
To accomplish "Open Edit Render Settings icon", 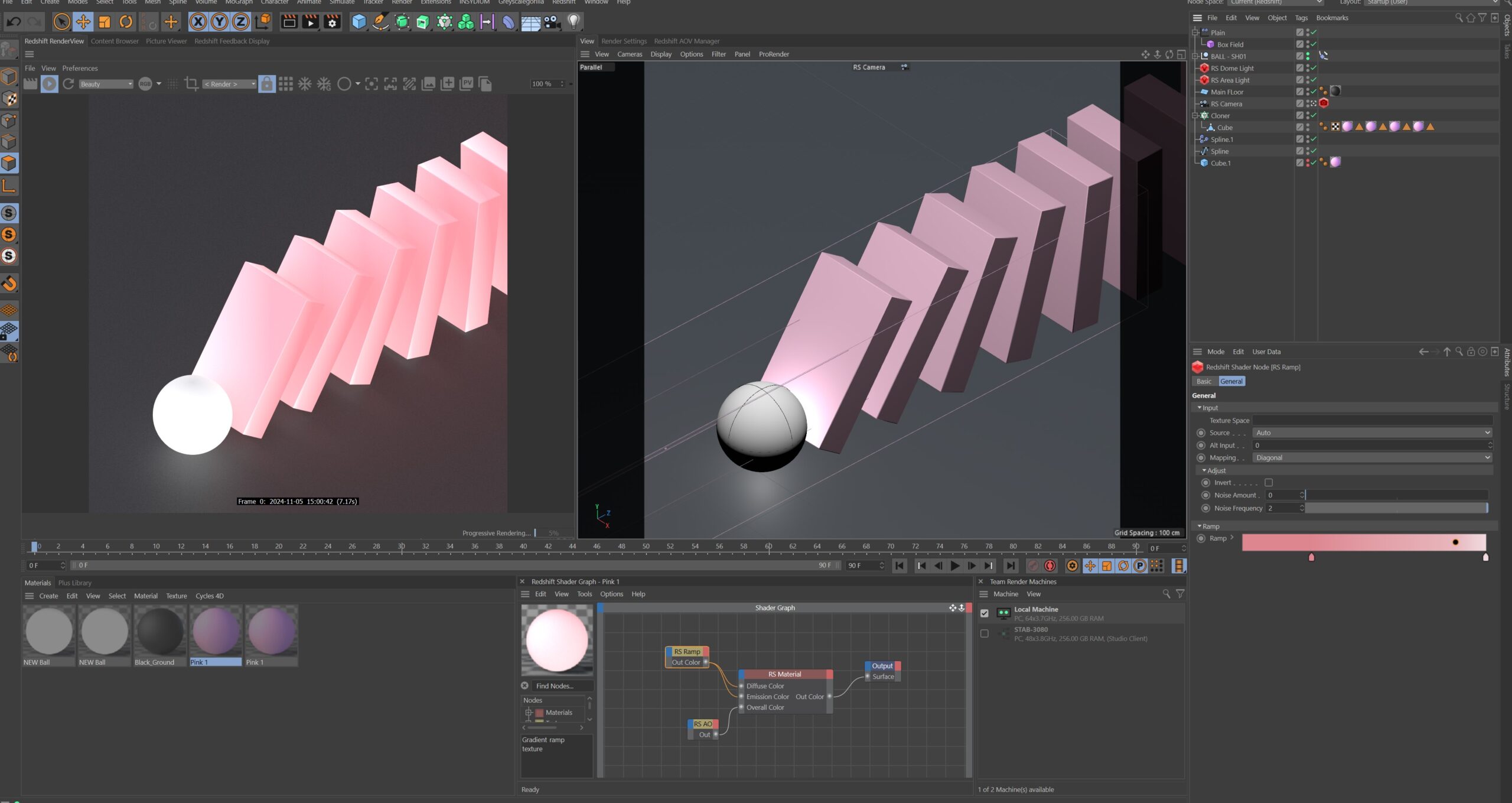I will point(332,22).
